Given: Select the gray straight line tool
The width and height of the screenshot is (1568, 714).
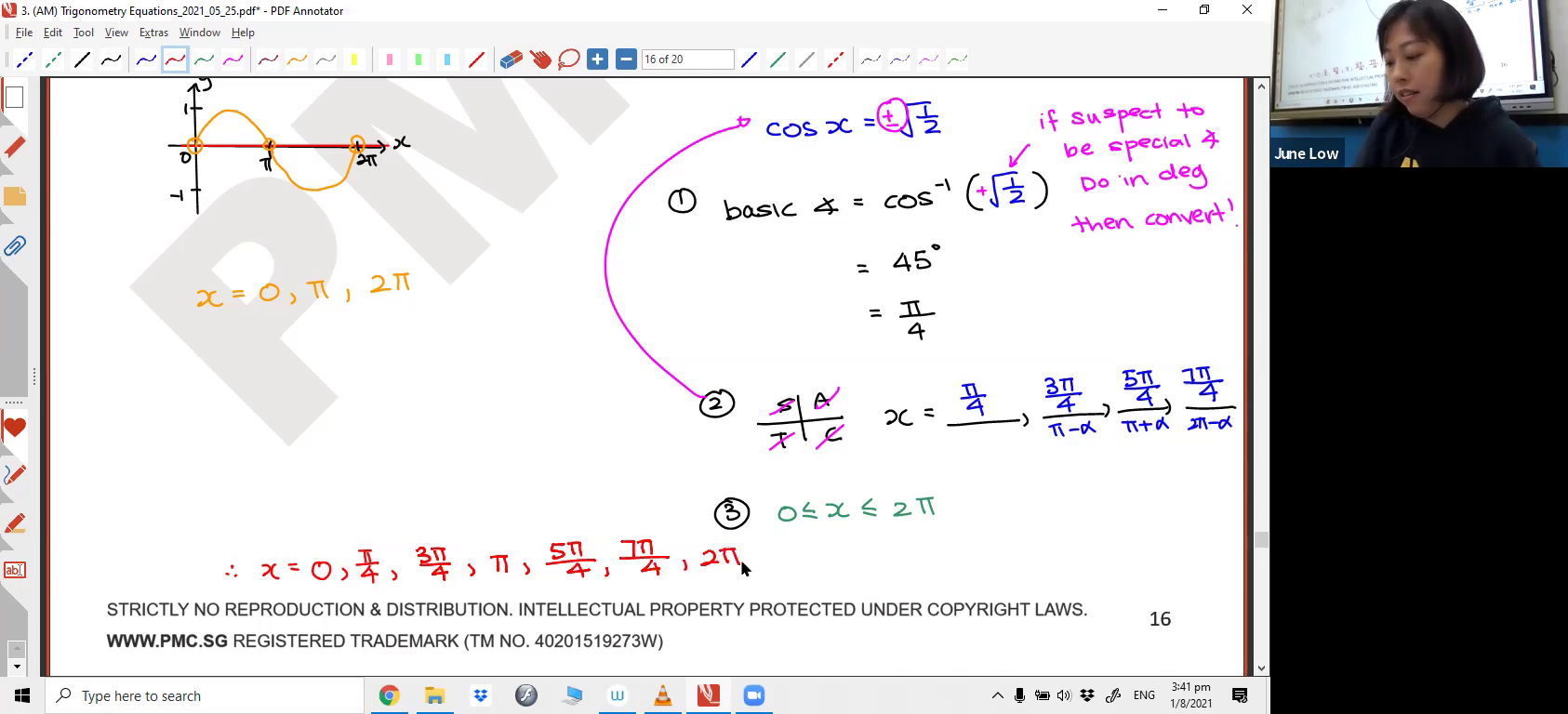Looking at the screenshot, I should (806, 60).
